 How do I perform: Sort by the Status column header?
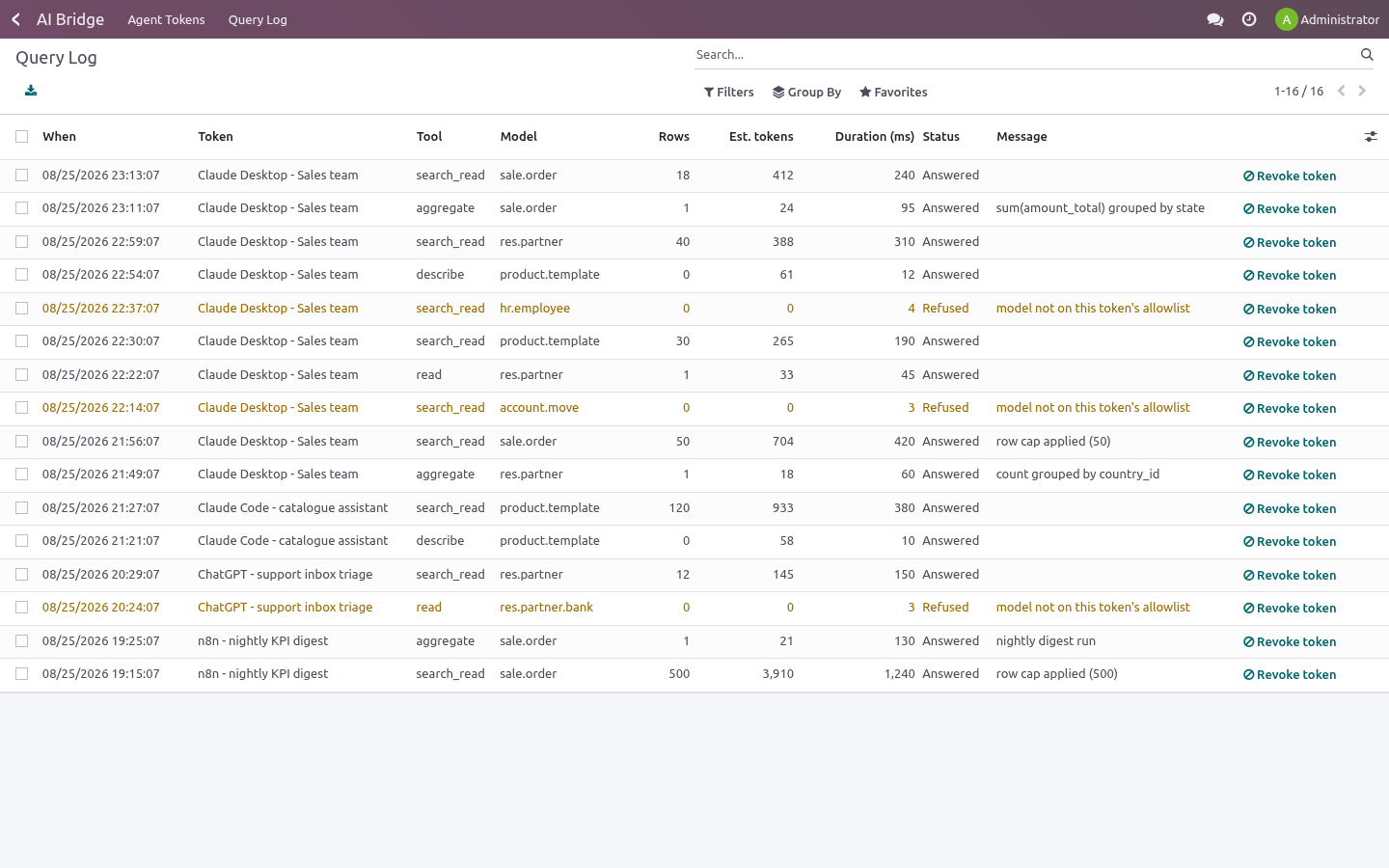tap(940, 137)
